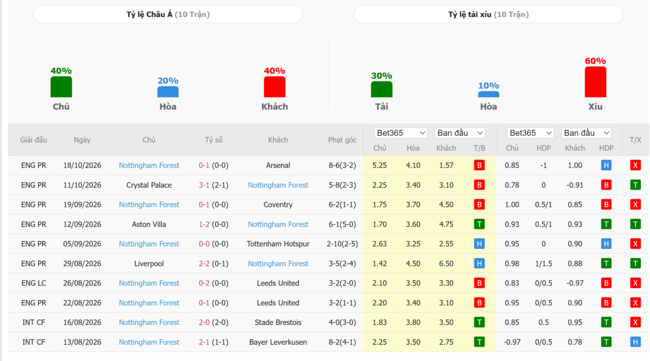Open Nottingham Forest link in 18/10/2026 row
Image resolution: width=650 pixels, height=361 pixels.
149,165
